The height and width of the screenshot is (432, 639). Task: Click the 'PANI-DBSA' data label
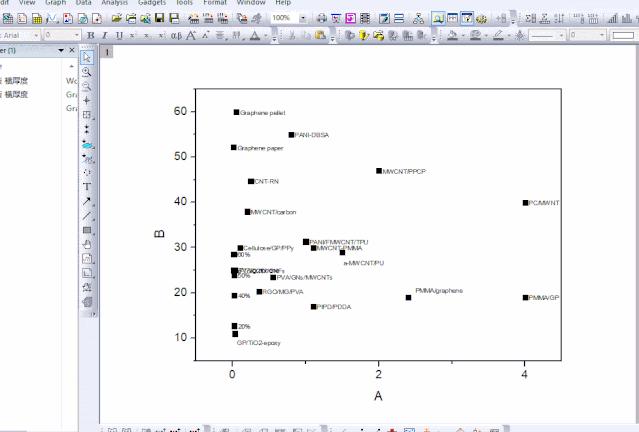coord(312,135)
